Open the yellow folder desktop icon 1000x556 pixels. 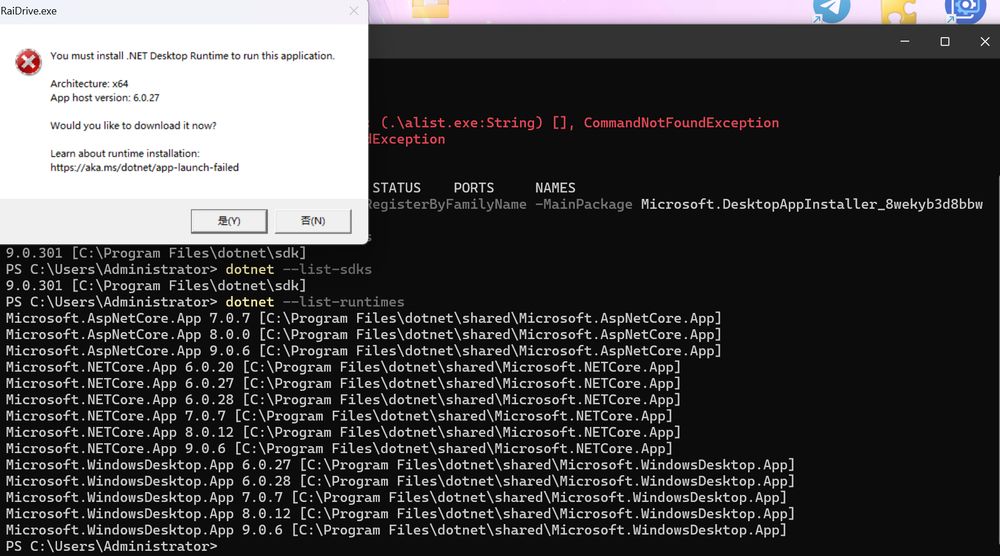430,8
